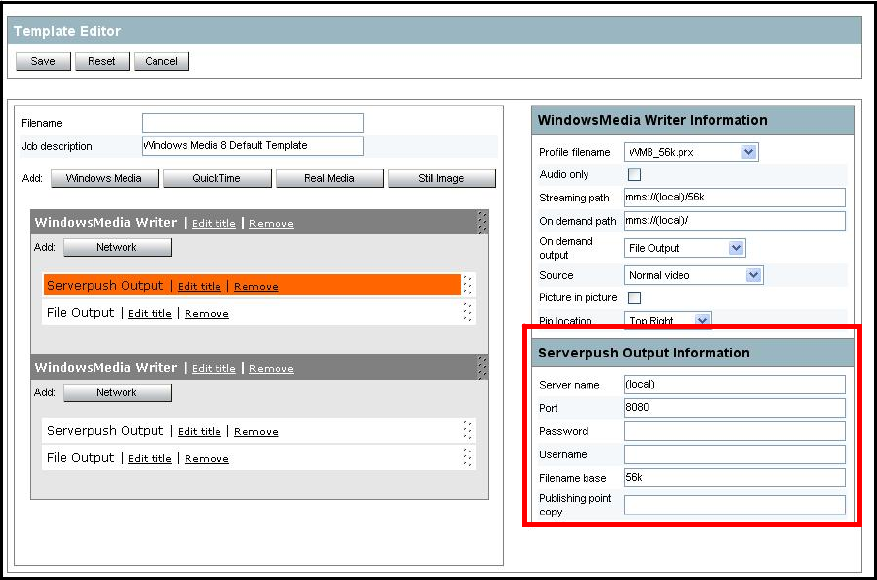Open the Pip location dropdown

[702, 321]
